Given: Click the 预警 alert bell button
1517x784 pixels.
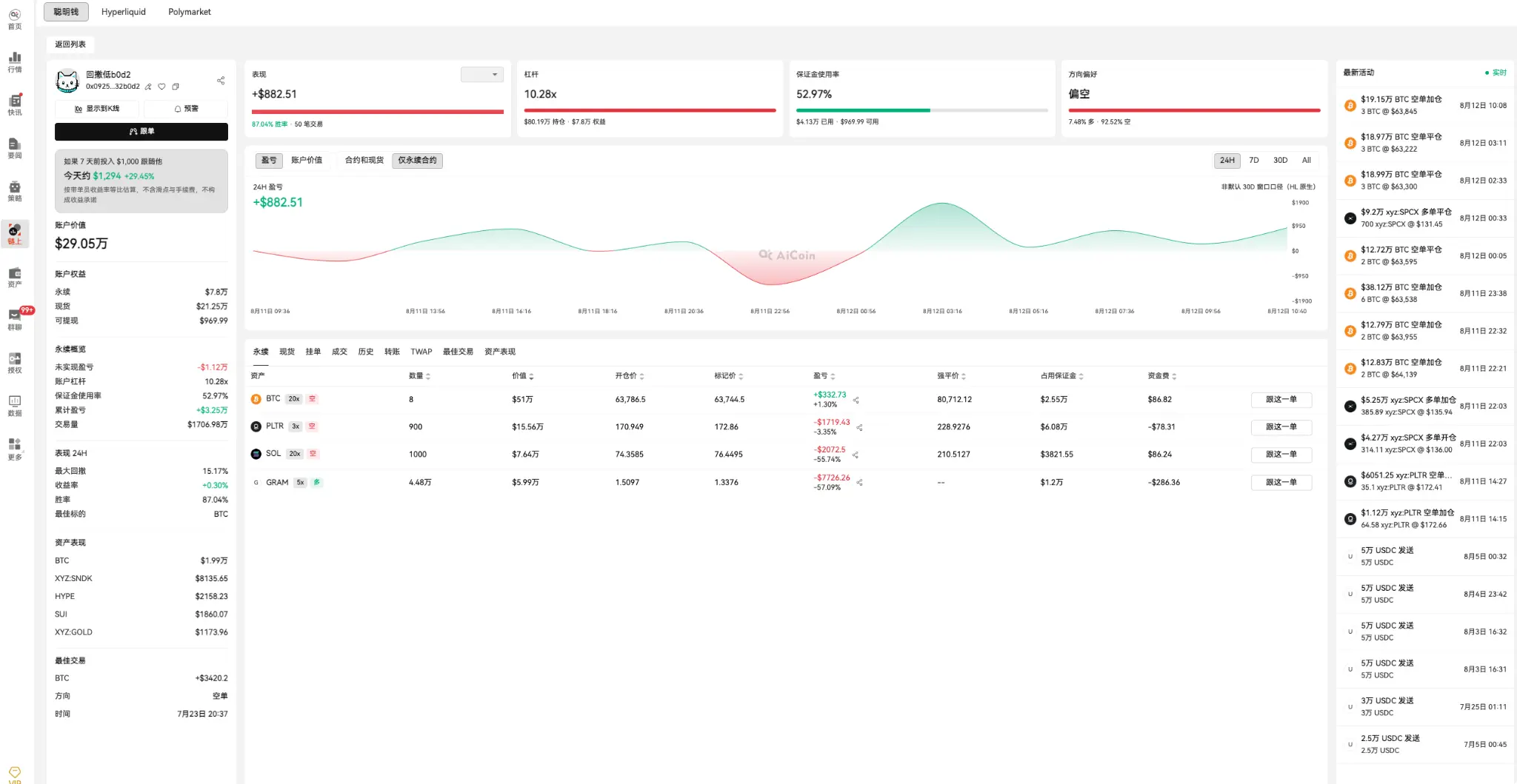Looking at the screenshot, I should point(186,109).
